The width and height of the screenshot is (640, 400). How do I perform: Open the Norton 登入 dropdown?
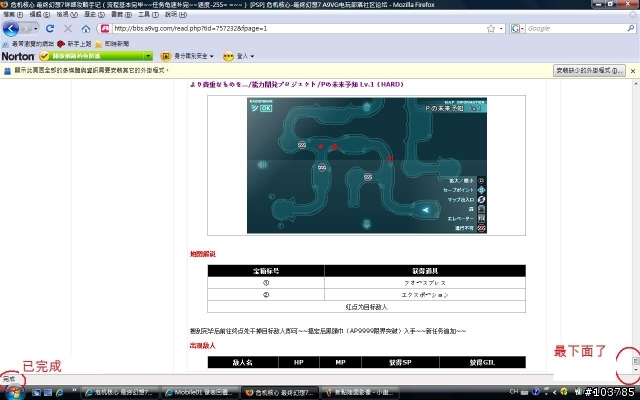click(239, 56)
